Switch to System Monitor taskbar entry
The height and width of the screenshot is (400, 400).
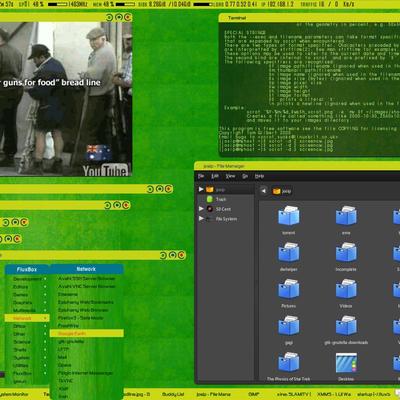pyautogui.click(x=14, y=394)
